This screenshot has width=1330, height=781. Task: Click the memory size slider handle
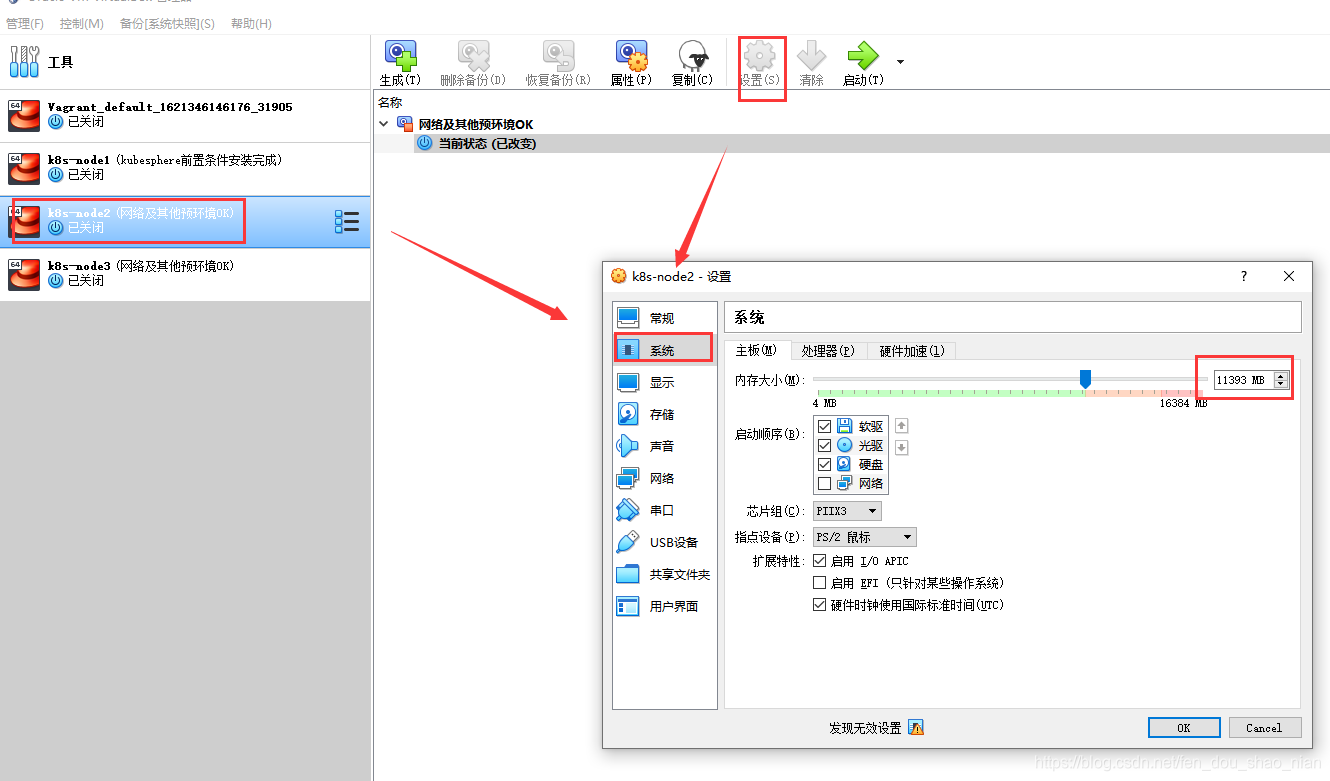[x=1085, y=379]
